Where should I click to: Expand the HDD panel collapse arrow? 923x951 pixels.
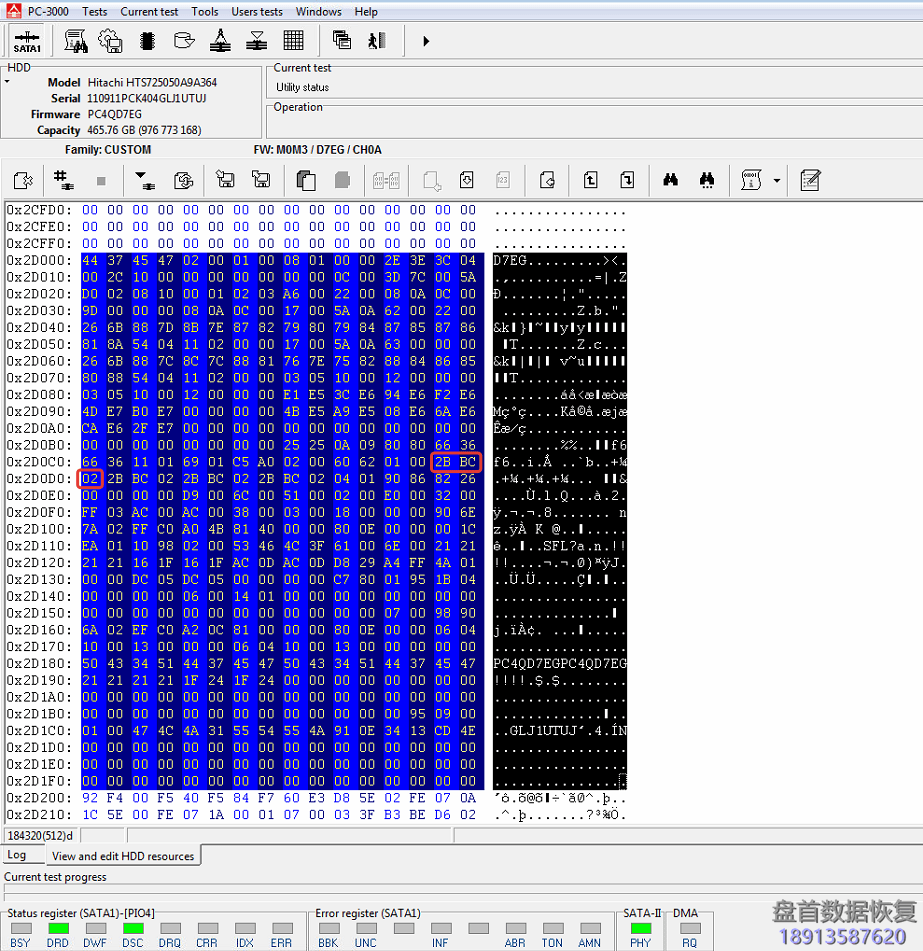7,81
